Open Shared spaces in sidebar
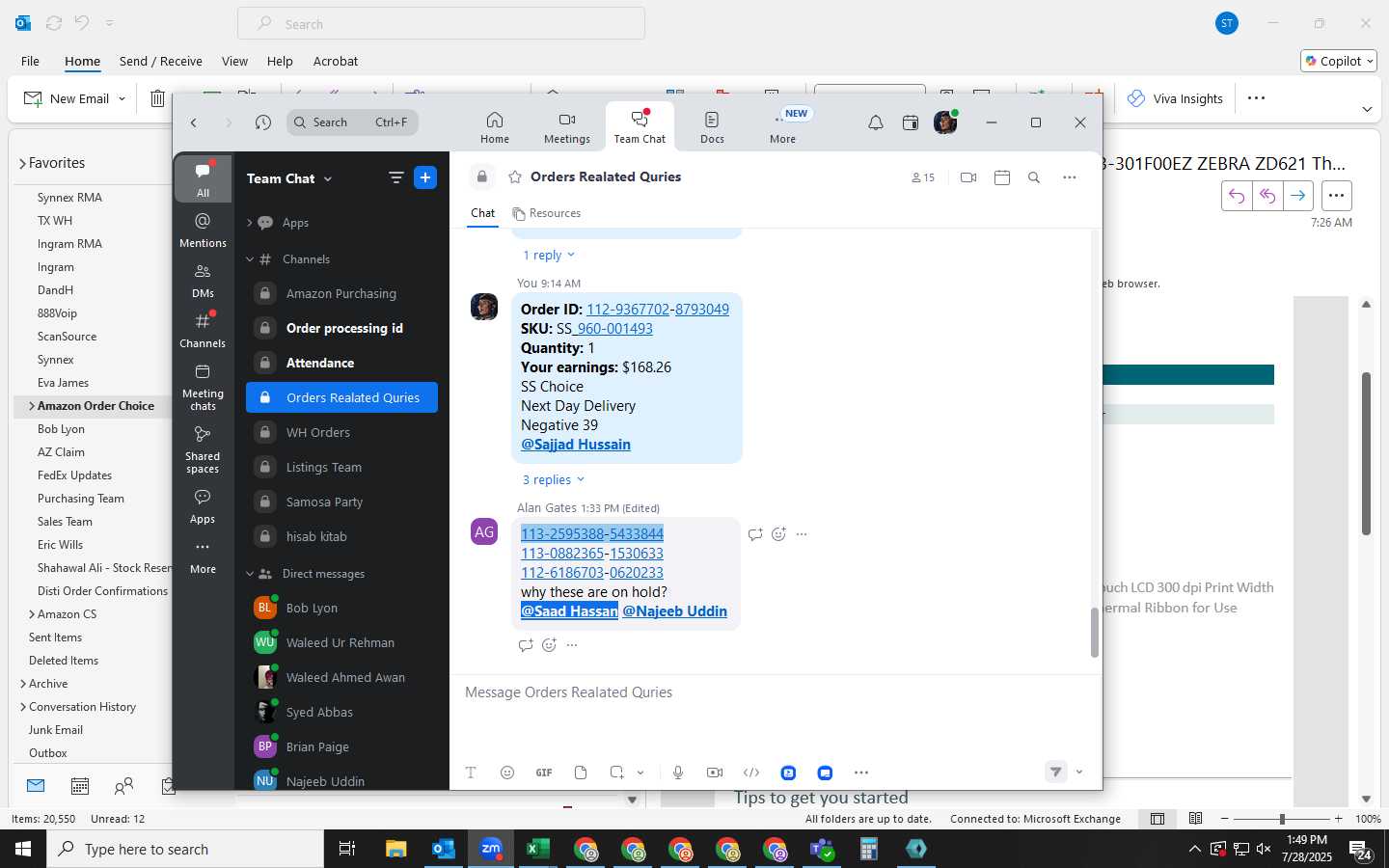Image resolution: width=1389 pixels, height=868 pixels. click(203, 449)
